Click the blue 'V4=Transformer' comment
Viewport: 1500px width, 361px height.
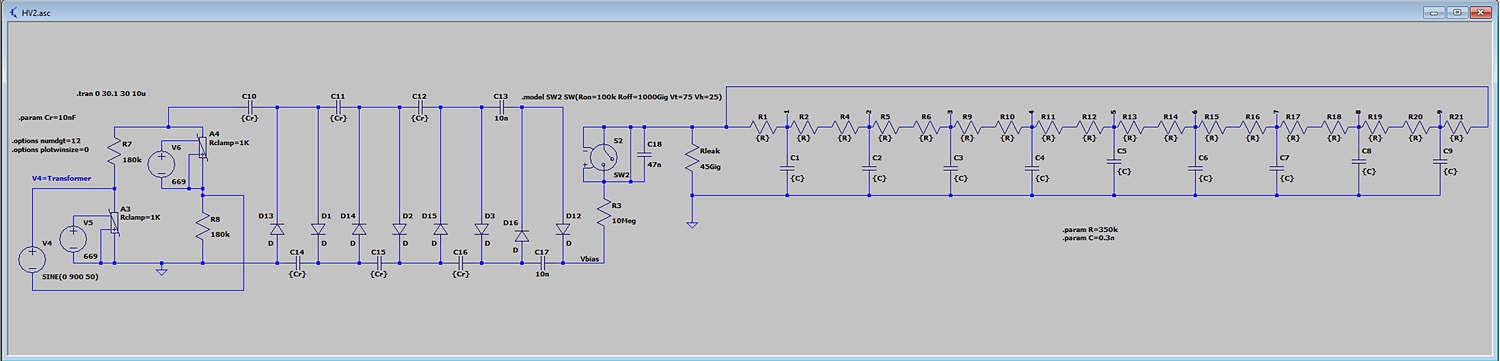click(62, 178)
